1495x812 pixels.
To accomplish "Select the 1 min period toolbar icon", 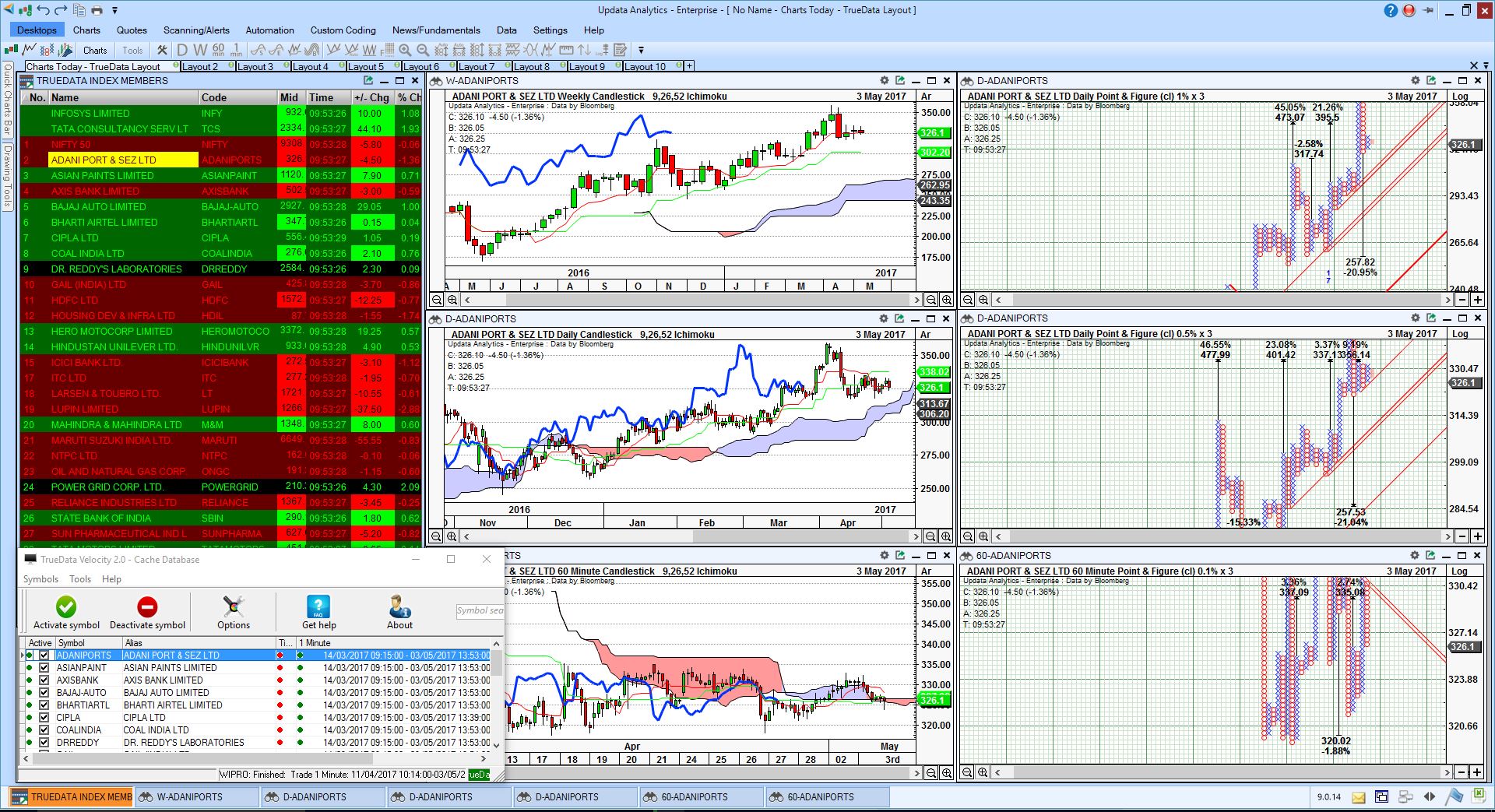I will pos(237,50).
